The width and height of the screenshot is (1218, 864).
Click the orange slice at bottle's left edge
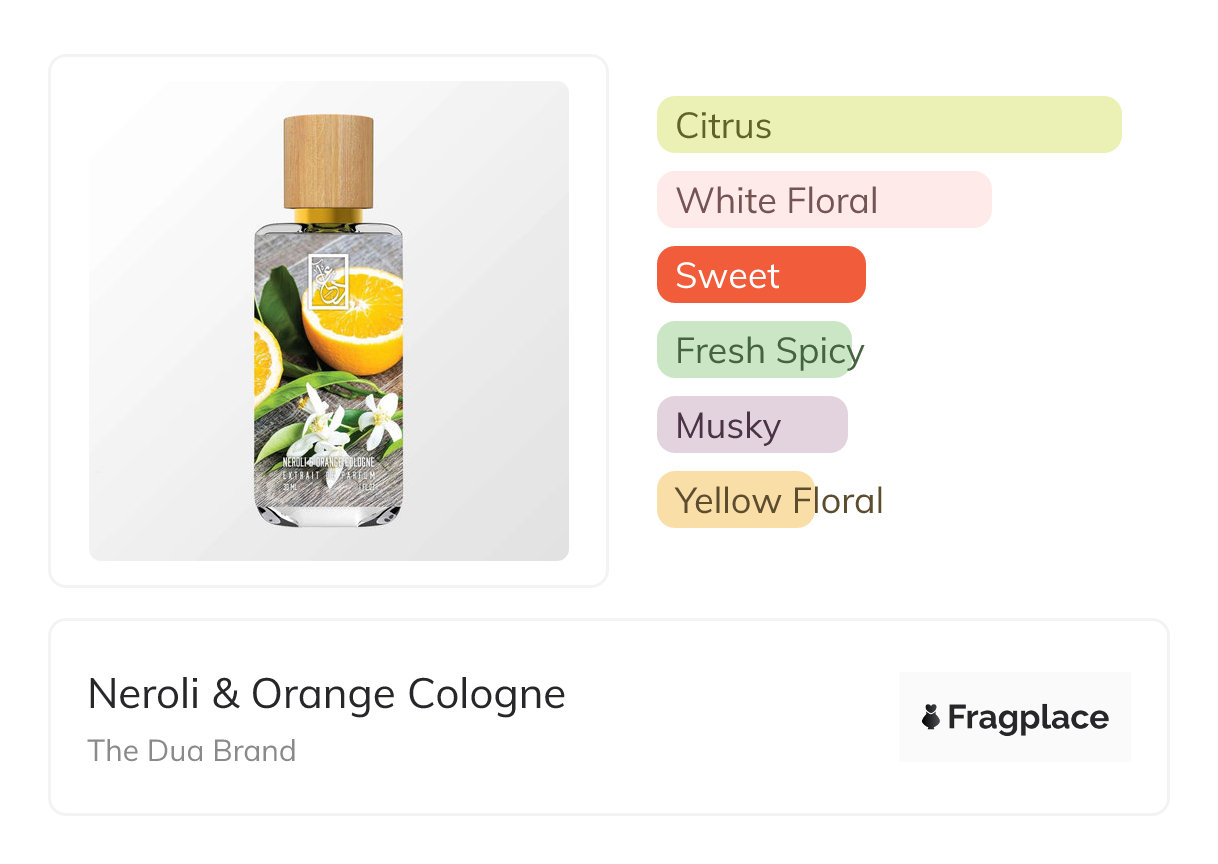click(x=265, y=362)
